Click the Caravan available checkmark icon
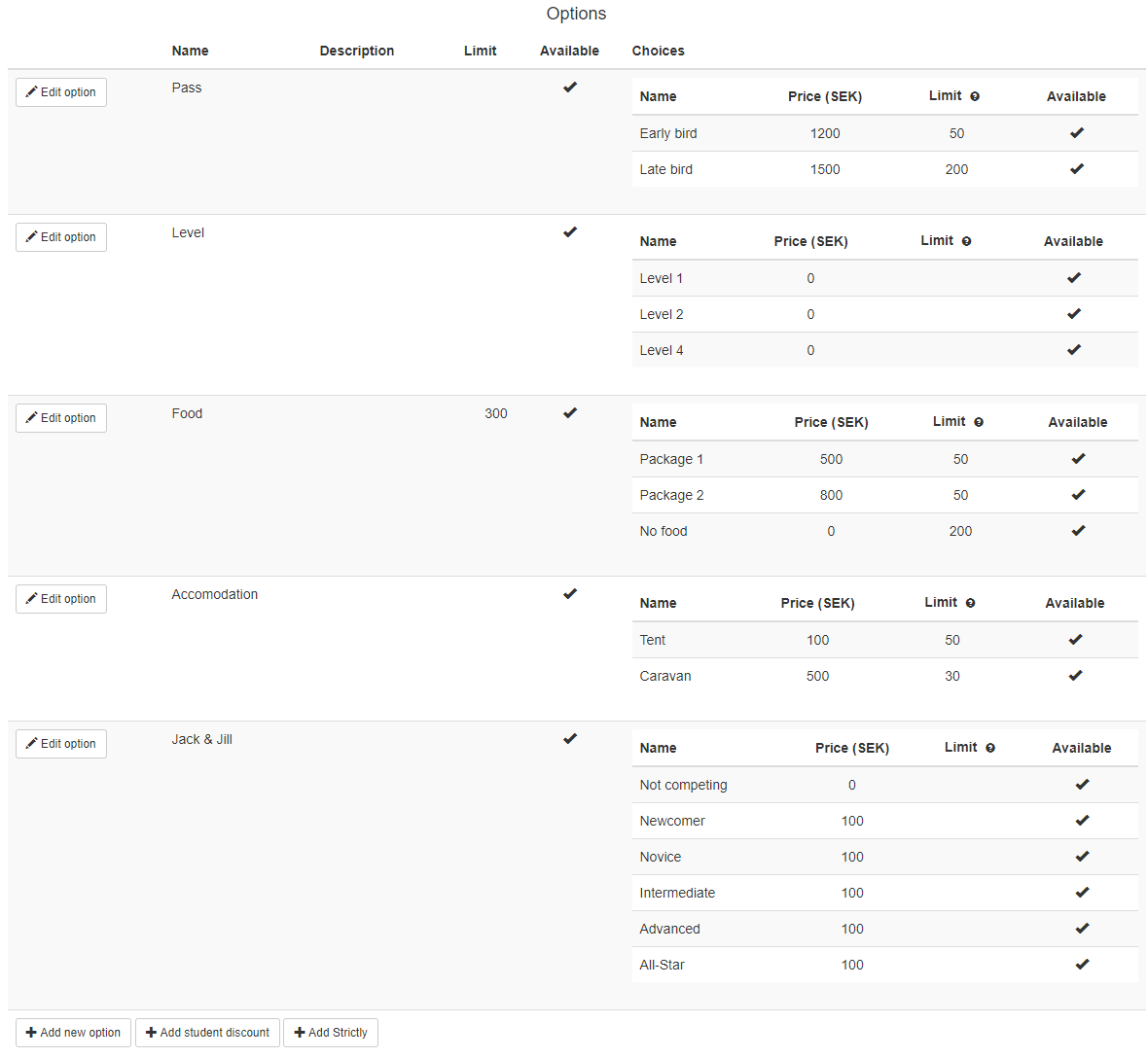Image resolution: width=1148 pixels, height=1058 pixels. coord(1075,676)
